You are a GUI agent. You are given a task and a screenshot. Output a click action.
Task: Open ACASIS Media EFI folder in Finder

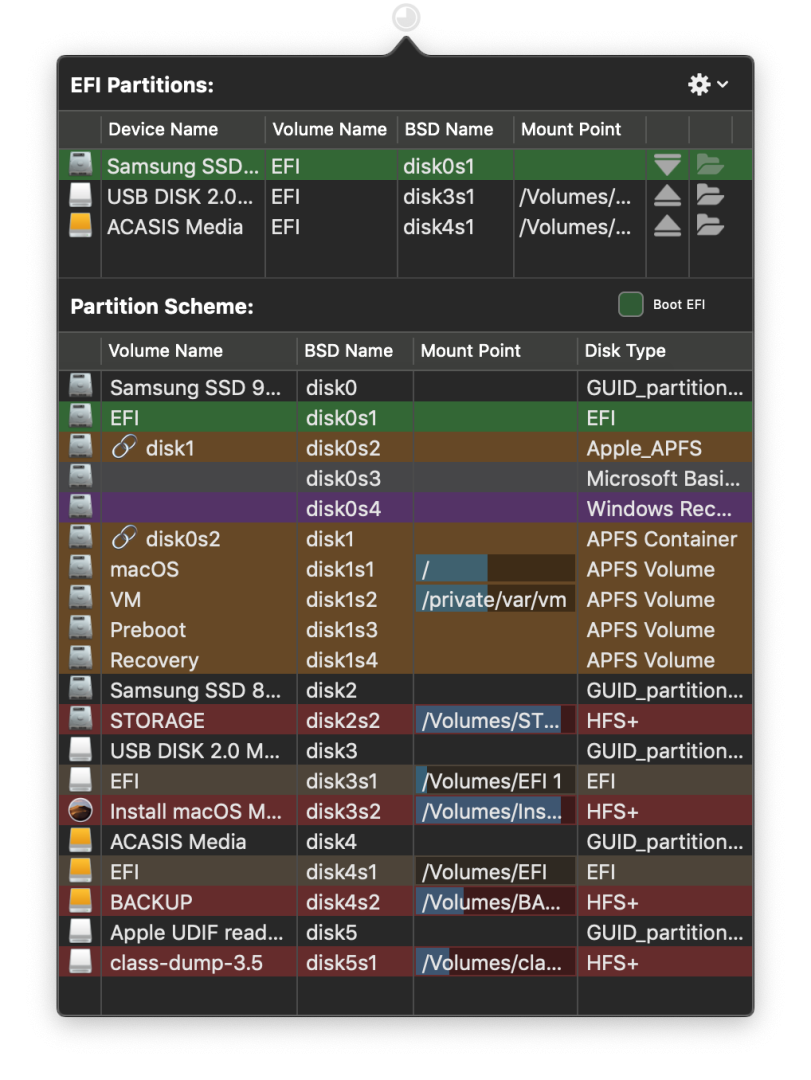(710, 227)
